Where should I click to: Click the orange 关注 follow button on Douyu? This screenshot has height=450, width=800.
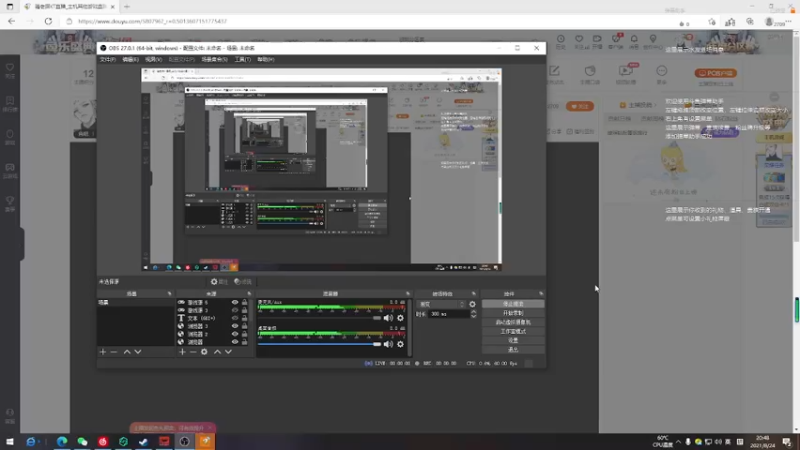(580, 106)
